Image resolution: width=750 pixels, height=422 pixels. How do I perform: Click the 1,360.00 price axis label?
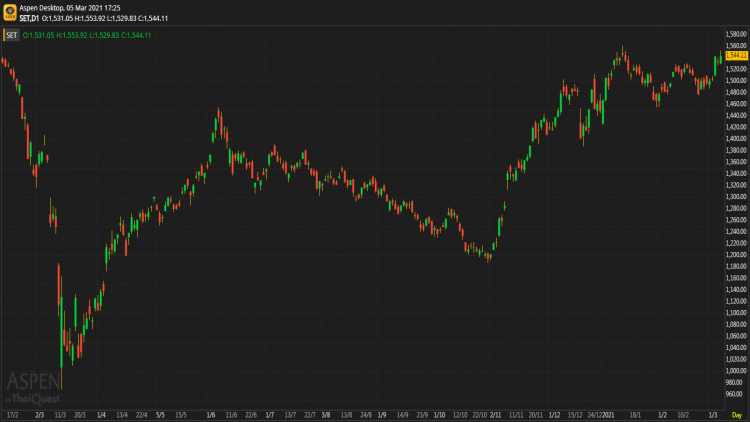tap(736, 162)
